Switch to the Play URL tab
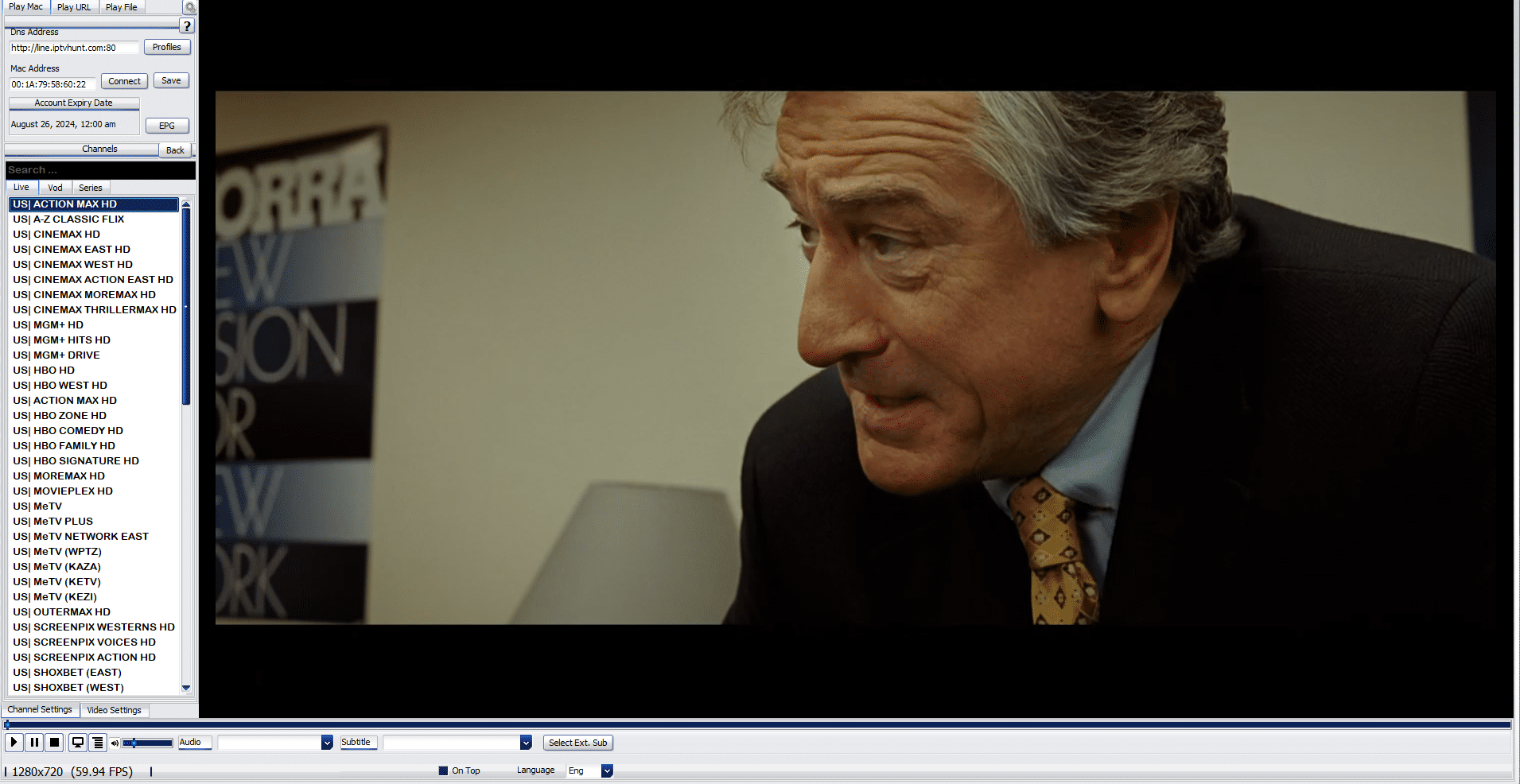Viewport: 1520px width, 784px height. point(74,7)
